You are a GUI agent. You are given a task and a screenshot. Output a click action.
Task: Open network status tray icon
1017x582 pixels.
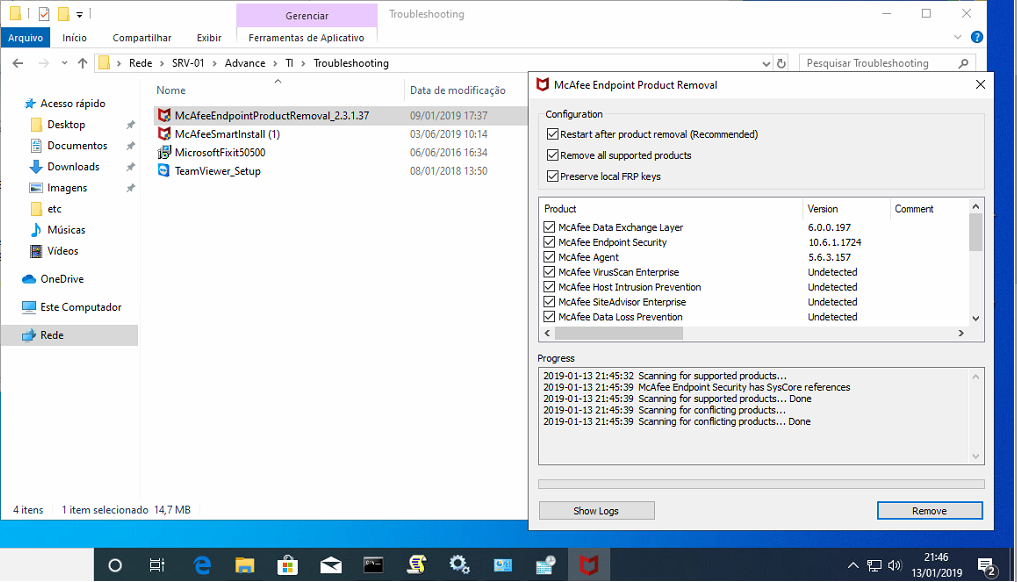coord(874,566)
